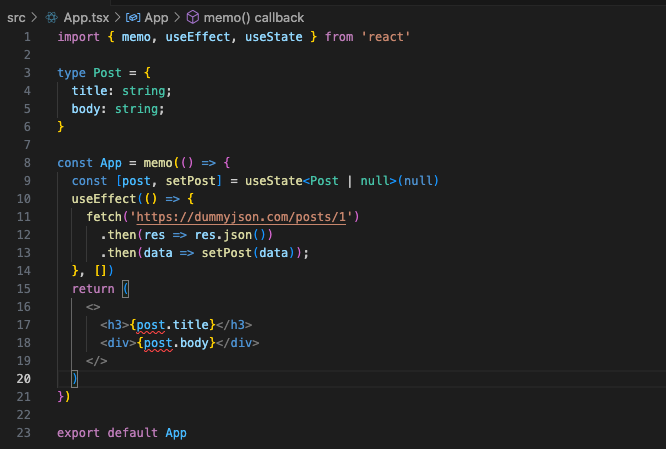This screenshot has width=666, height=449.
Task: Click useState in the import statement
Action: pos(274,37)
